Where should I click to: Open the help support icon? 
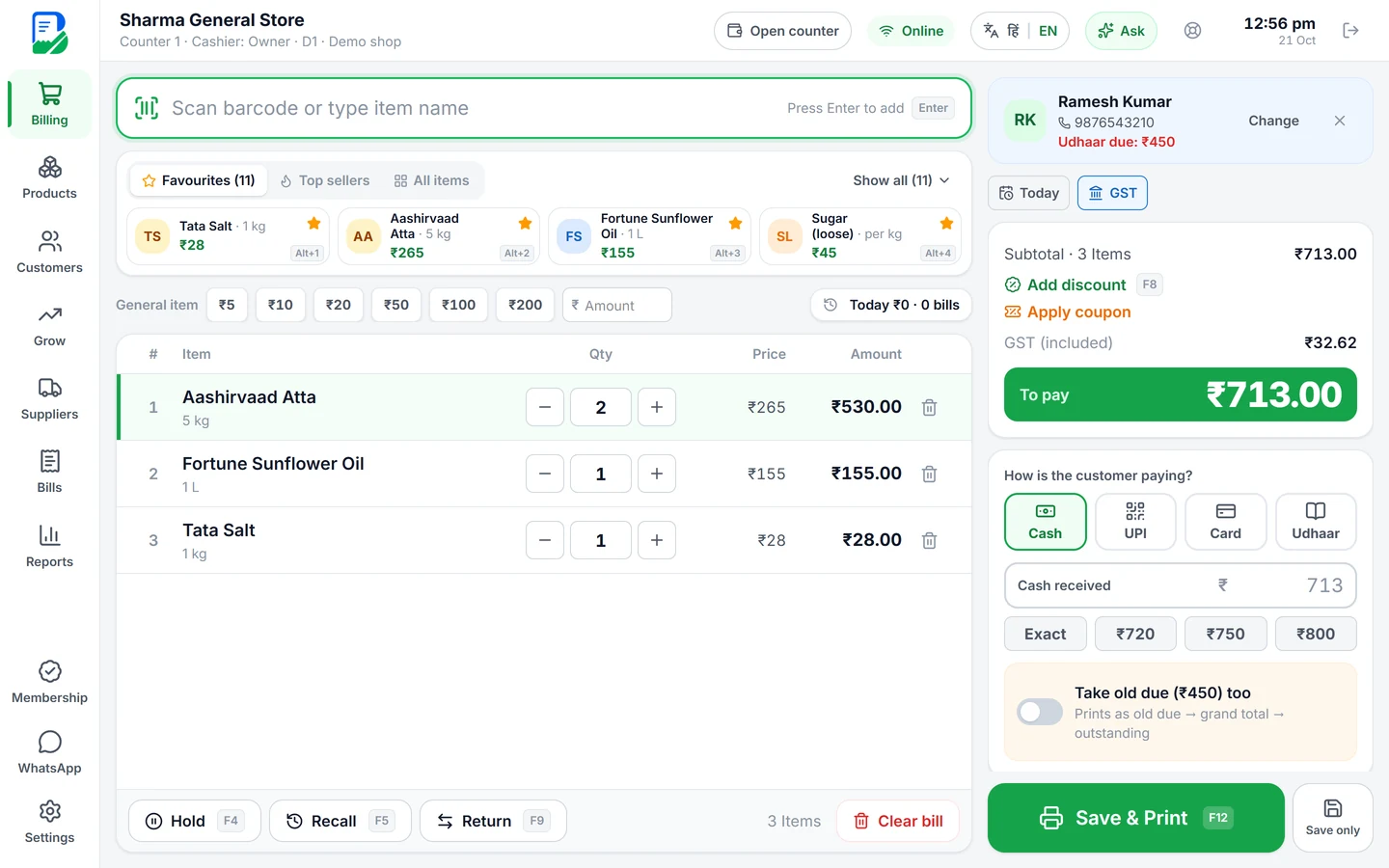1193,31
